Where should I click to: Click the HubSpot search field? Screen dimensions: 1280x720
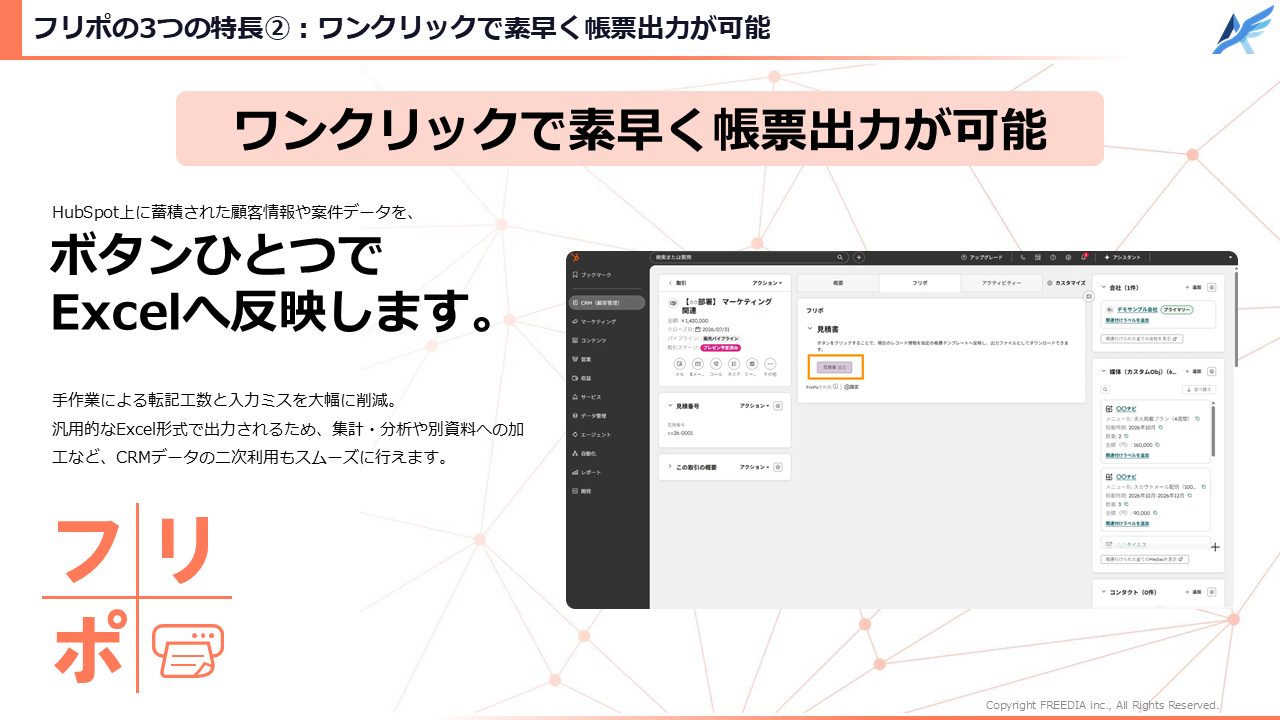[x=748, y=257]
